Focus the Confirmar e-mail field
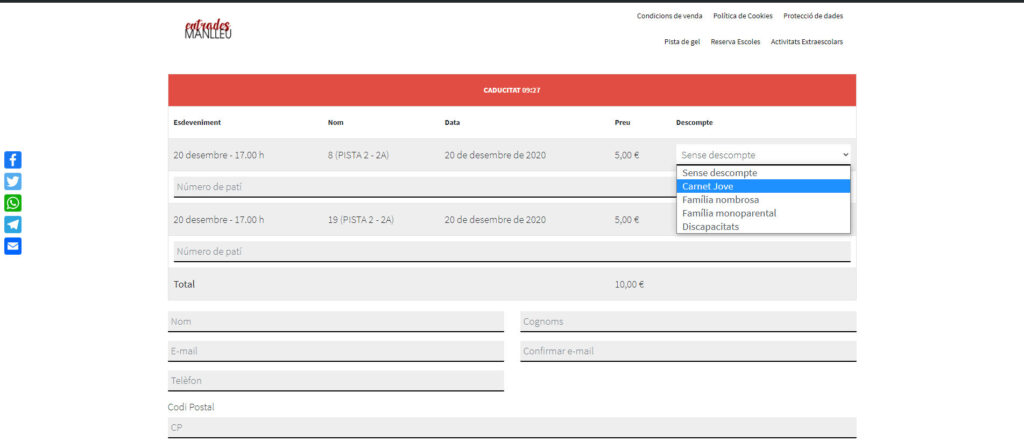This screenshot has width=1024, height=441. pos(688,351)
